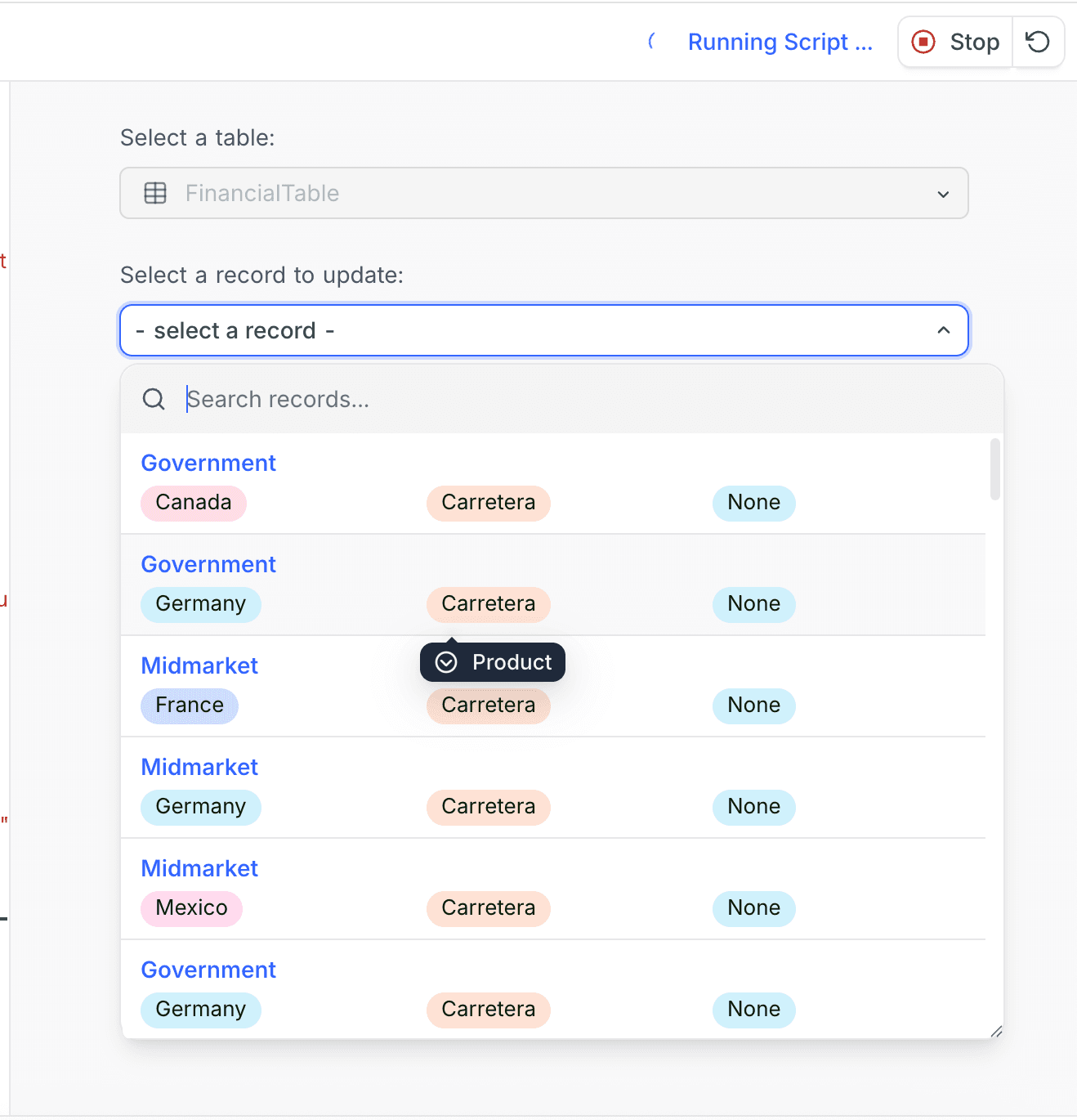Open the FinancialTable dropdown
The width and height of the screenshot is (1077, 1120).
543,193
